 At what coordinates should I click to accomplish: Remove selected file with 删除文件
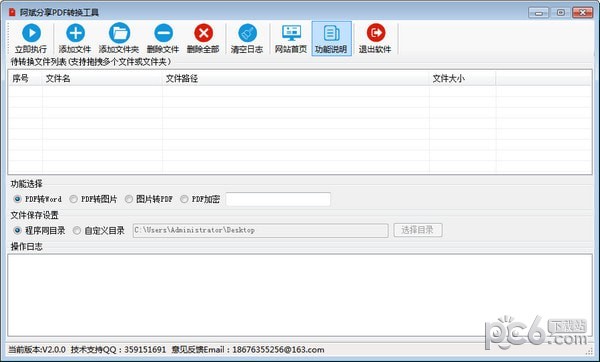click(x=163, y=39)
